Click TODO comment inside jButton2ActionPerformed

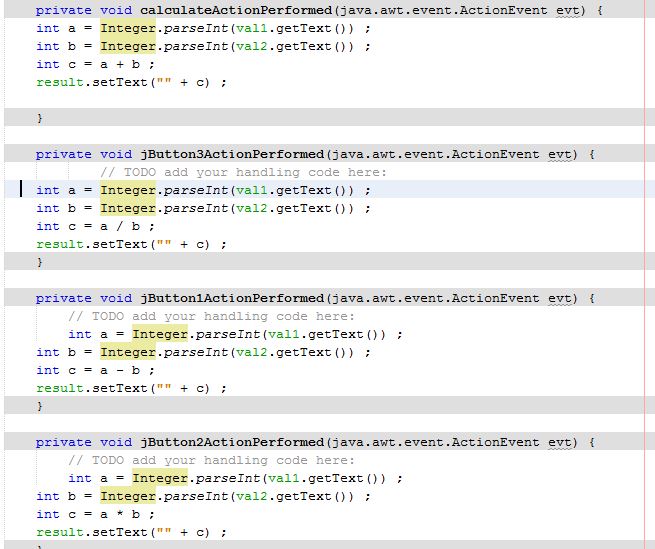coord(211,460)
